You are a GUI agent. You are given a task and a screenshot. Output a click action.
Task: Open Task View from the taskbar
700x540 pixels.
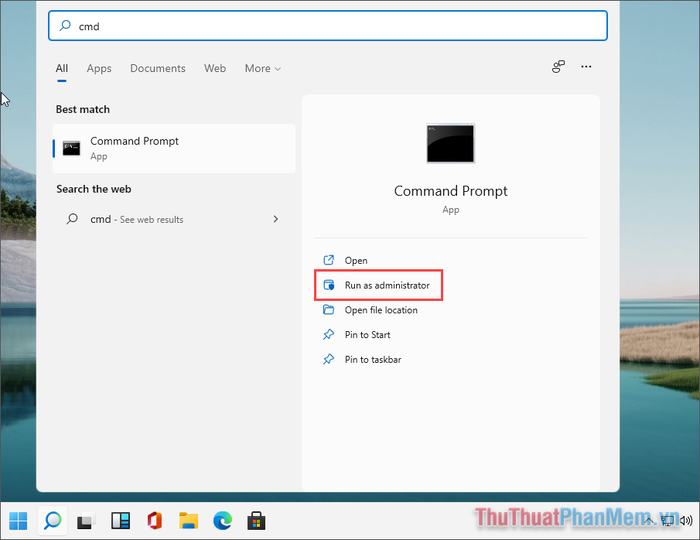[86, 521]
